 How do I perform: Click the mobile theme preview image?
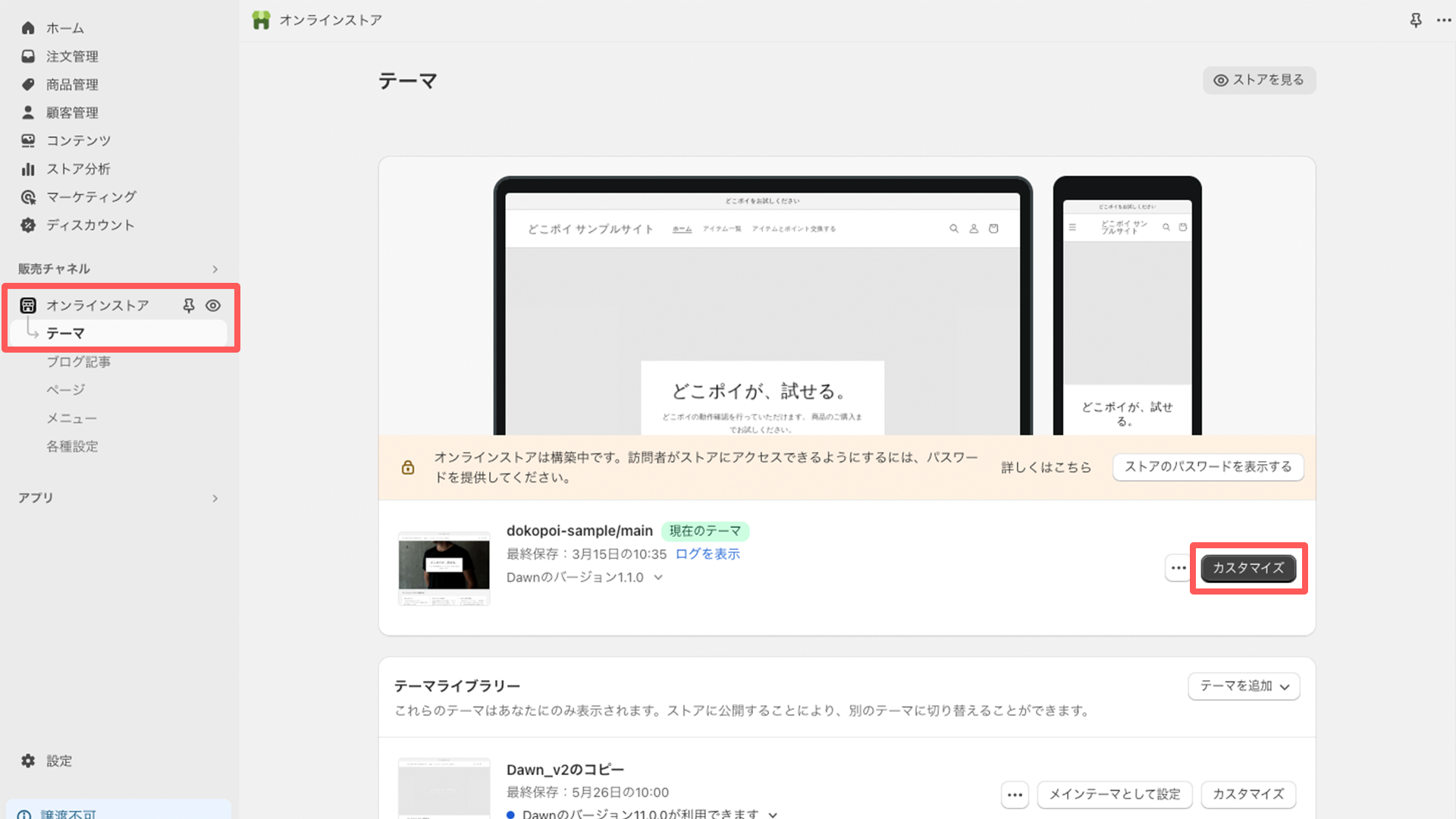coord(1128,306)
